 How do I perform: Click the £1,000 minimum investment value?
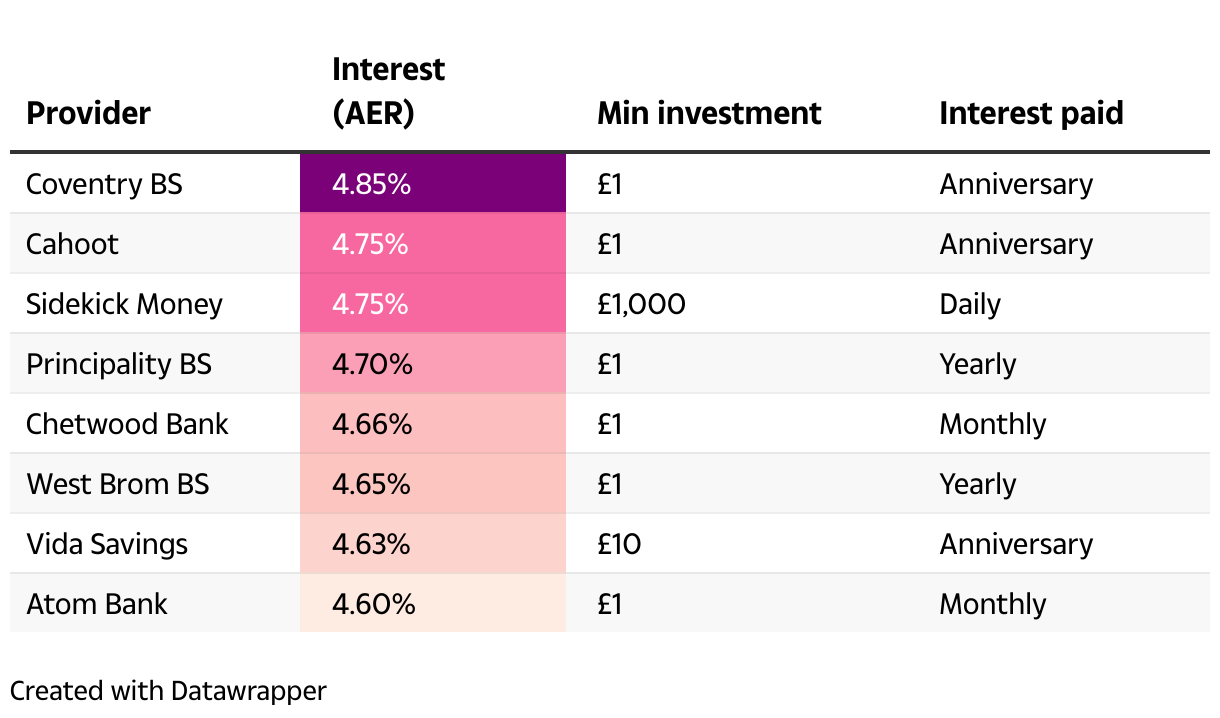coord(641,304)
